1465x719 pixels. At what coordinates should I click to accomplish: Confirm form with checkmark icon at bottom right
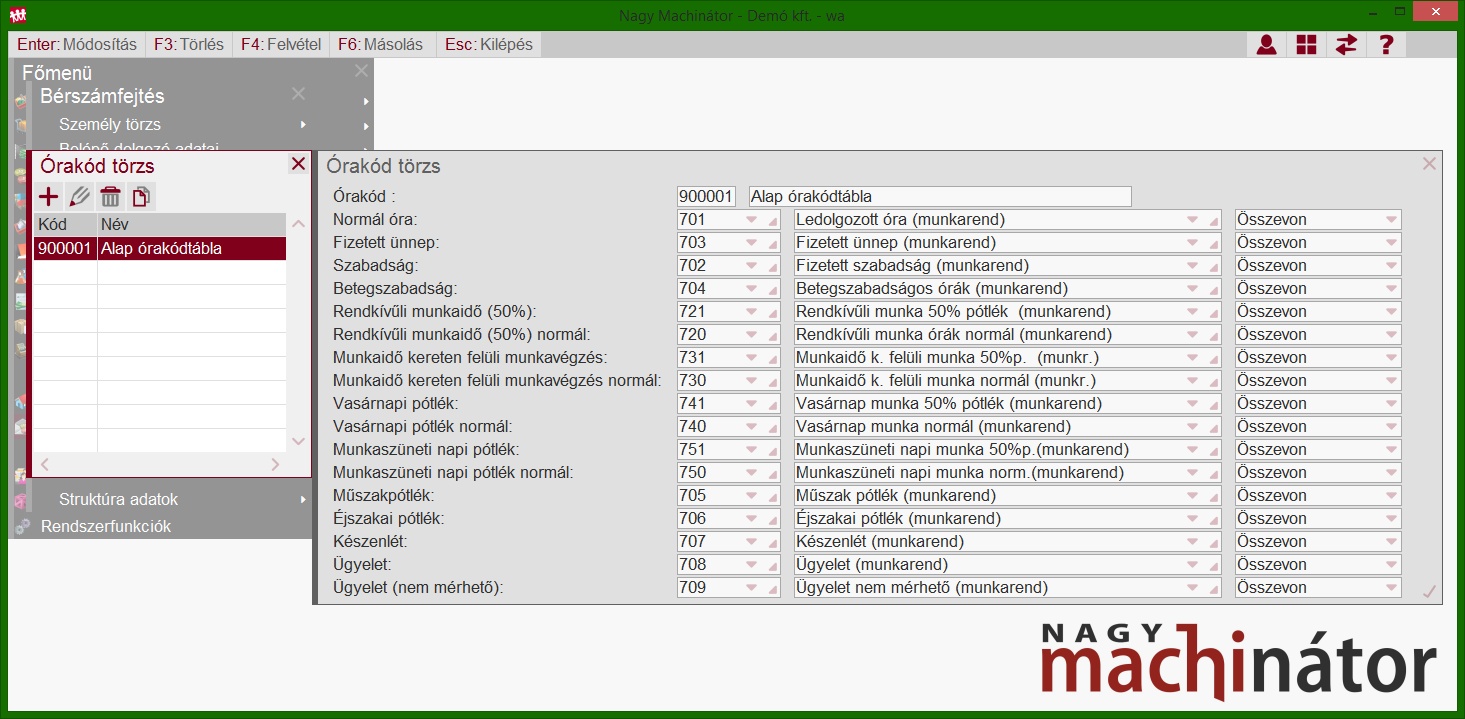[1429, 592]
